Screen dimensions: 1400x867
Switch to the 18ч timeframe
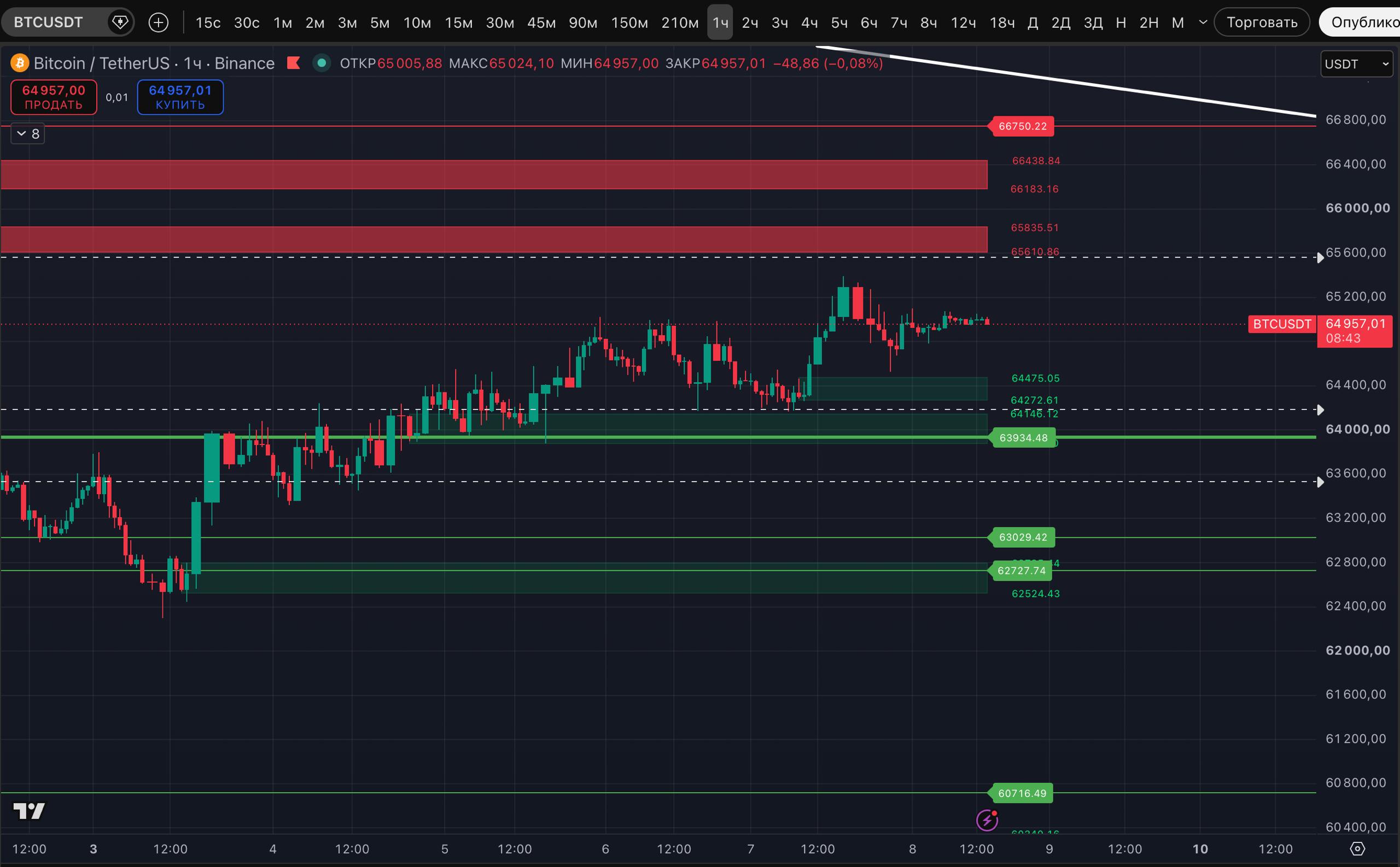[1002, 22]
